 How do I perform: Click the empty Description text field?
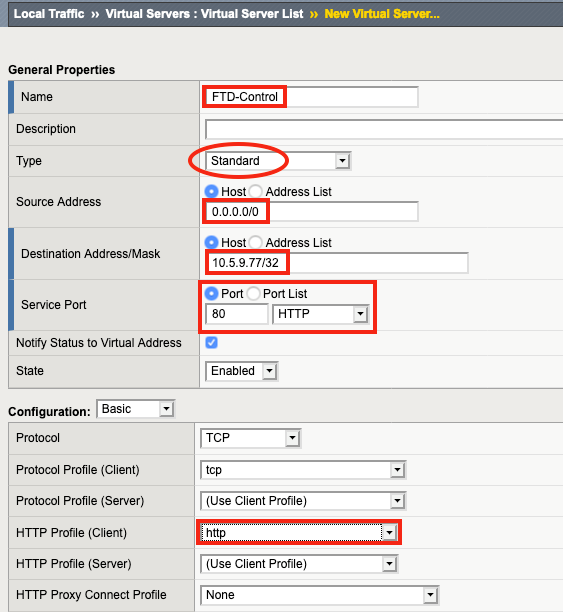[x=384, y=129]
